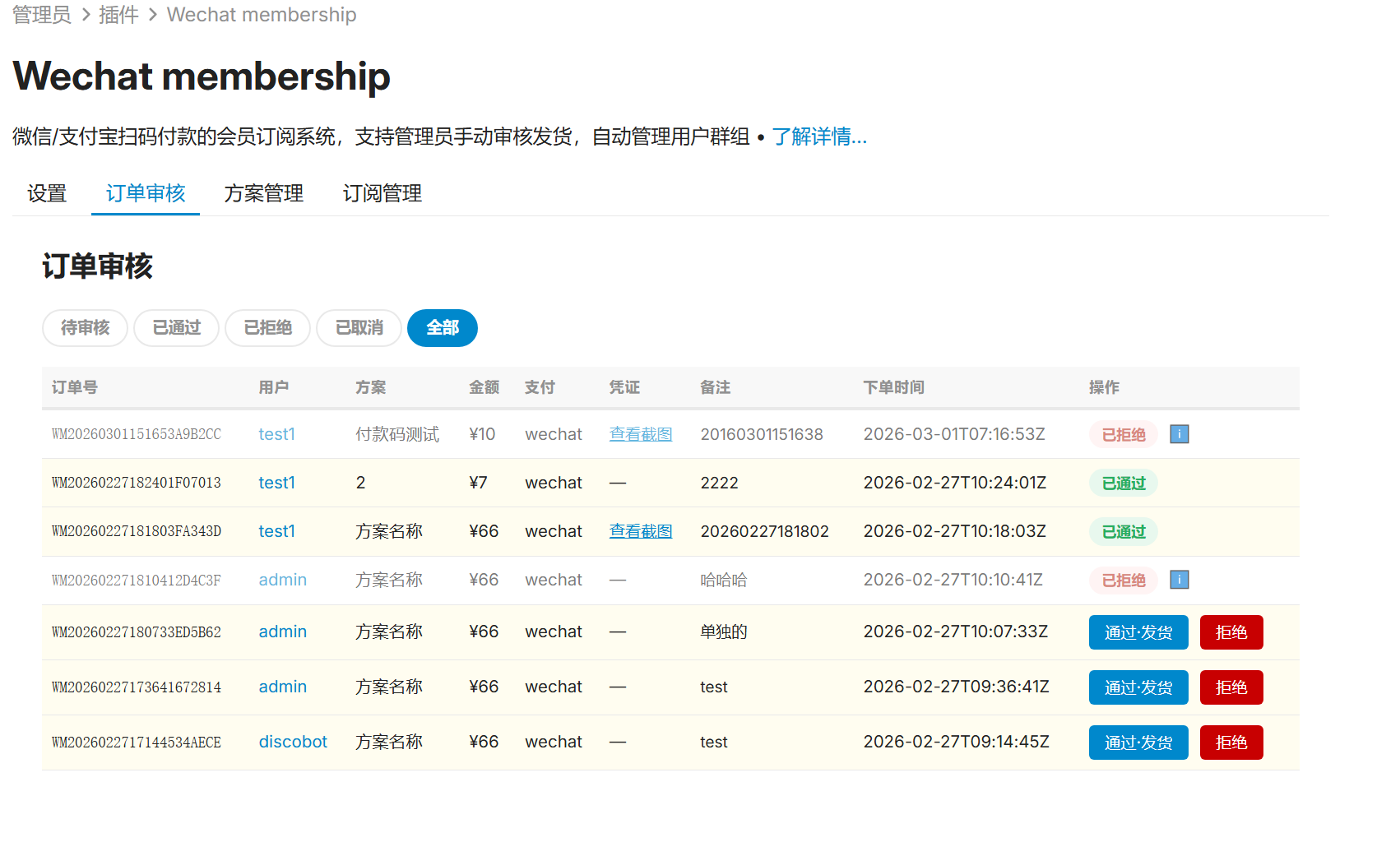Click timestamp 2026-02-27T10:24:01Z
This screenshot has width=1400, height=842.
[x=955, y=483]
